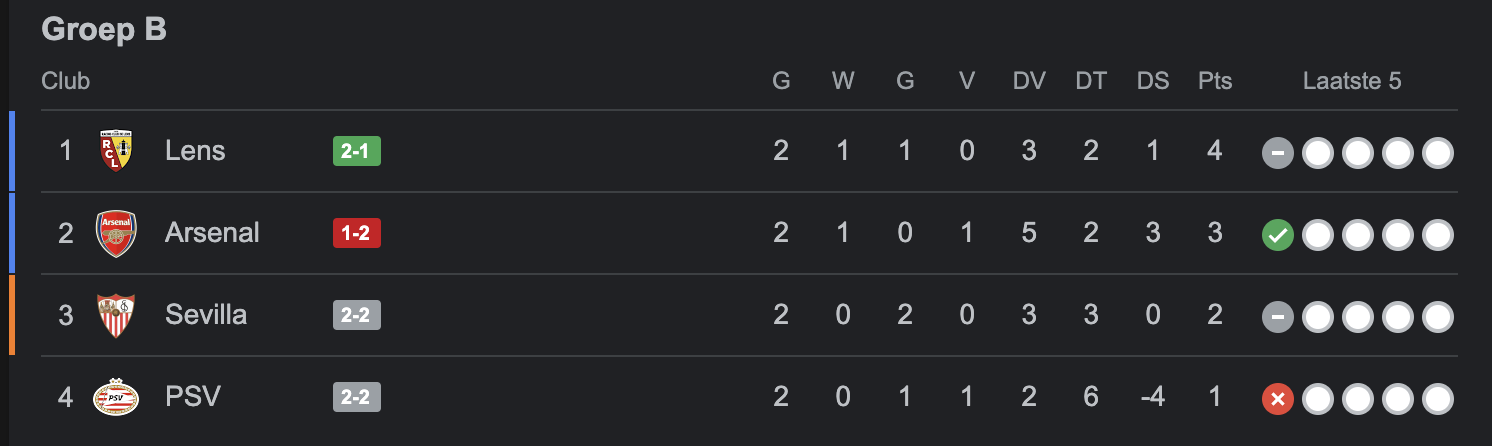Click Arsenal's green checkmark win icon
The height and width of the screenshot is (446, 1492).
pos(1278,236)
